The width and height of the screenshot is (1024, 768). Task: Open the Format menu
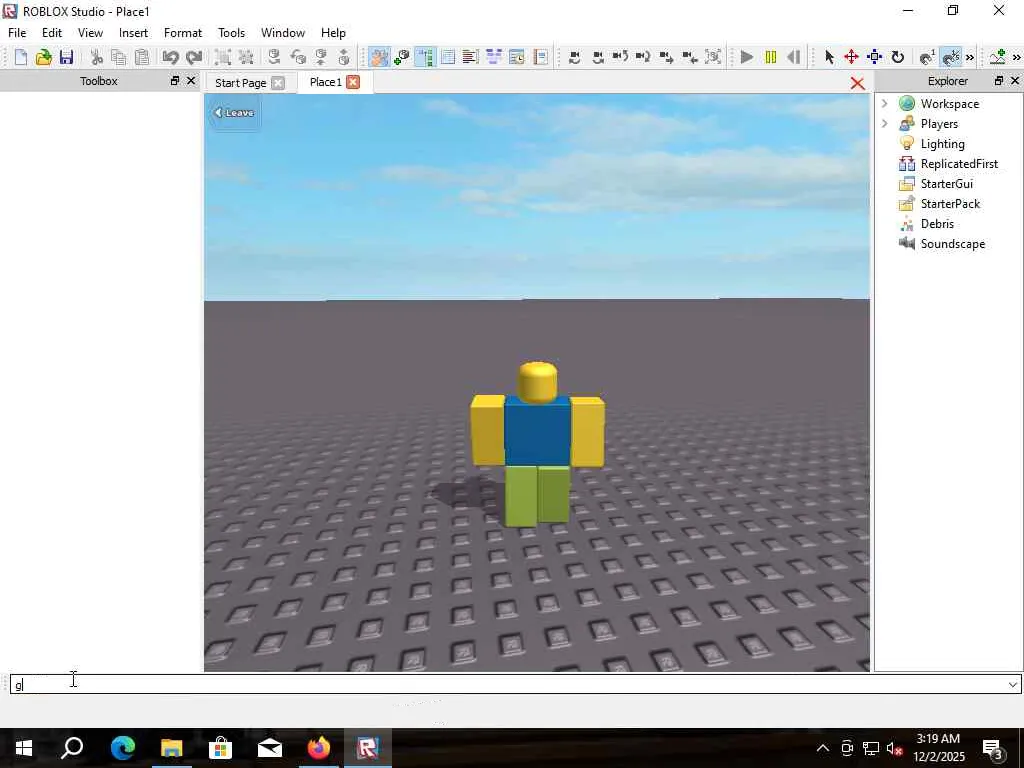[x=183, y=33]
